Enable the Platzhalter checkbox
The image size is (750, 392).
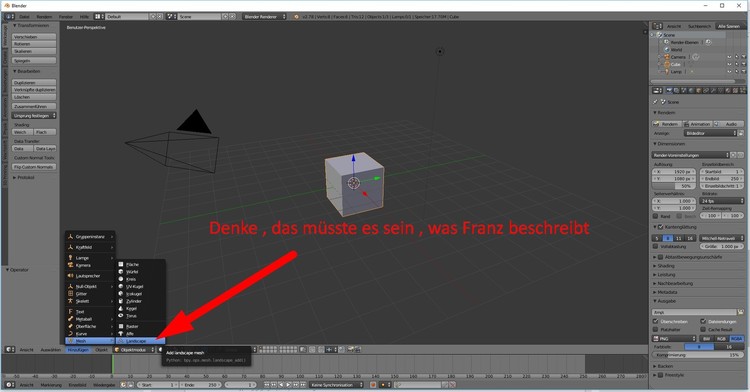tap(655, 329)
